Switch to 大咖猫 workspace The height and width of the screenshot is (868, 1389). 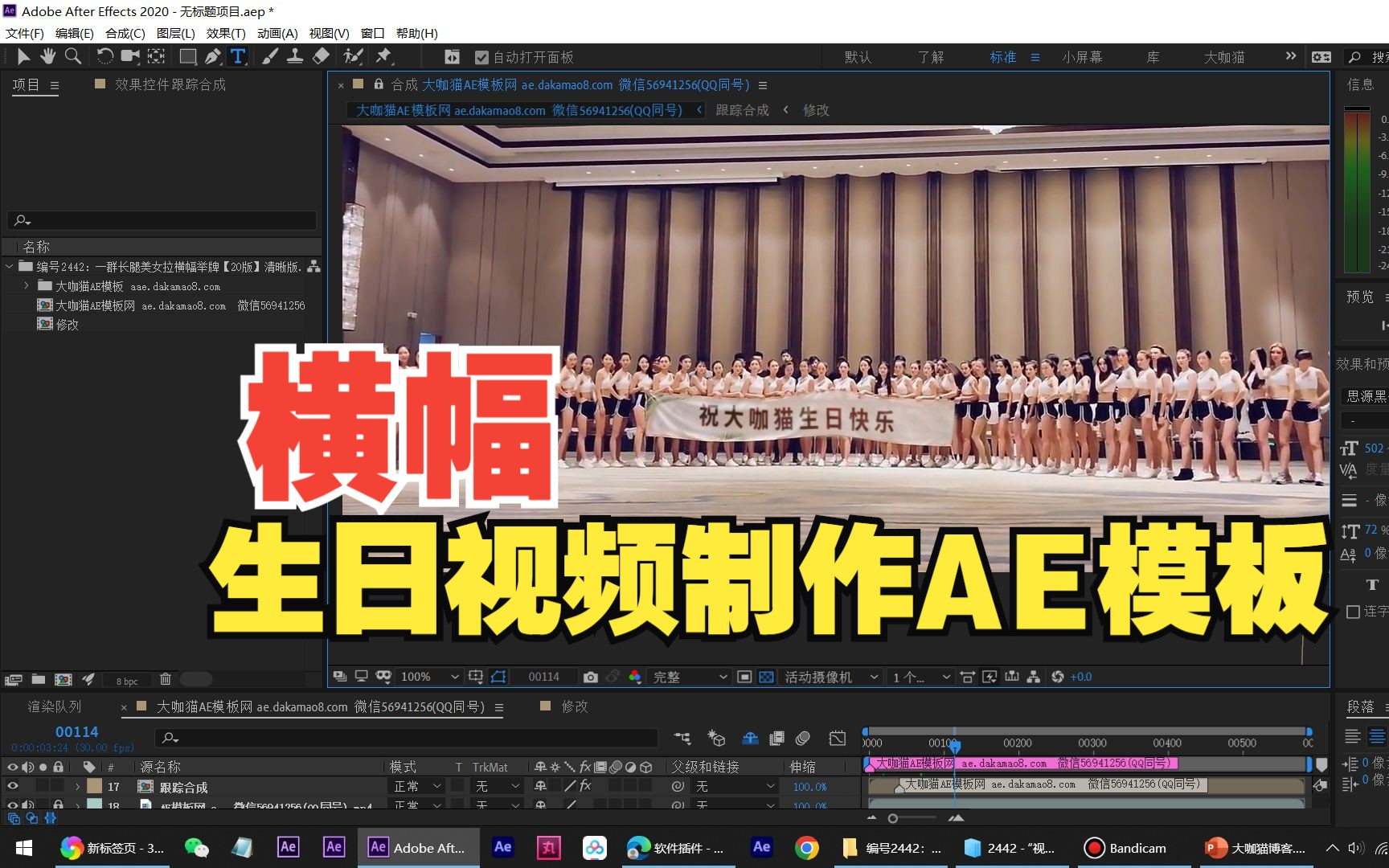click(x=1224, y=57)
